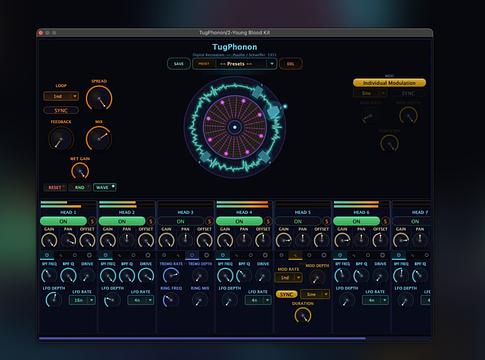Image resolution: width=485 pixels, height=360 pixels.
Task: Click the SAVE preset button
Action: (x=179, y=64)
